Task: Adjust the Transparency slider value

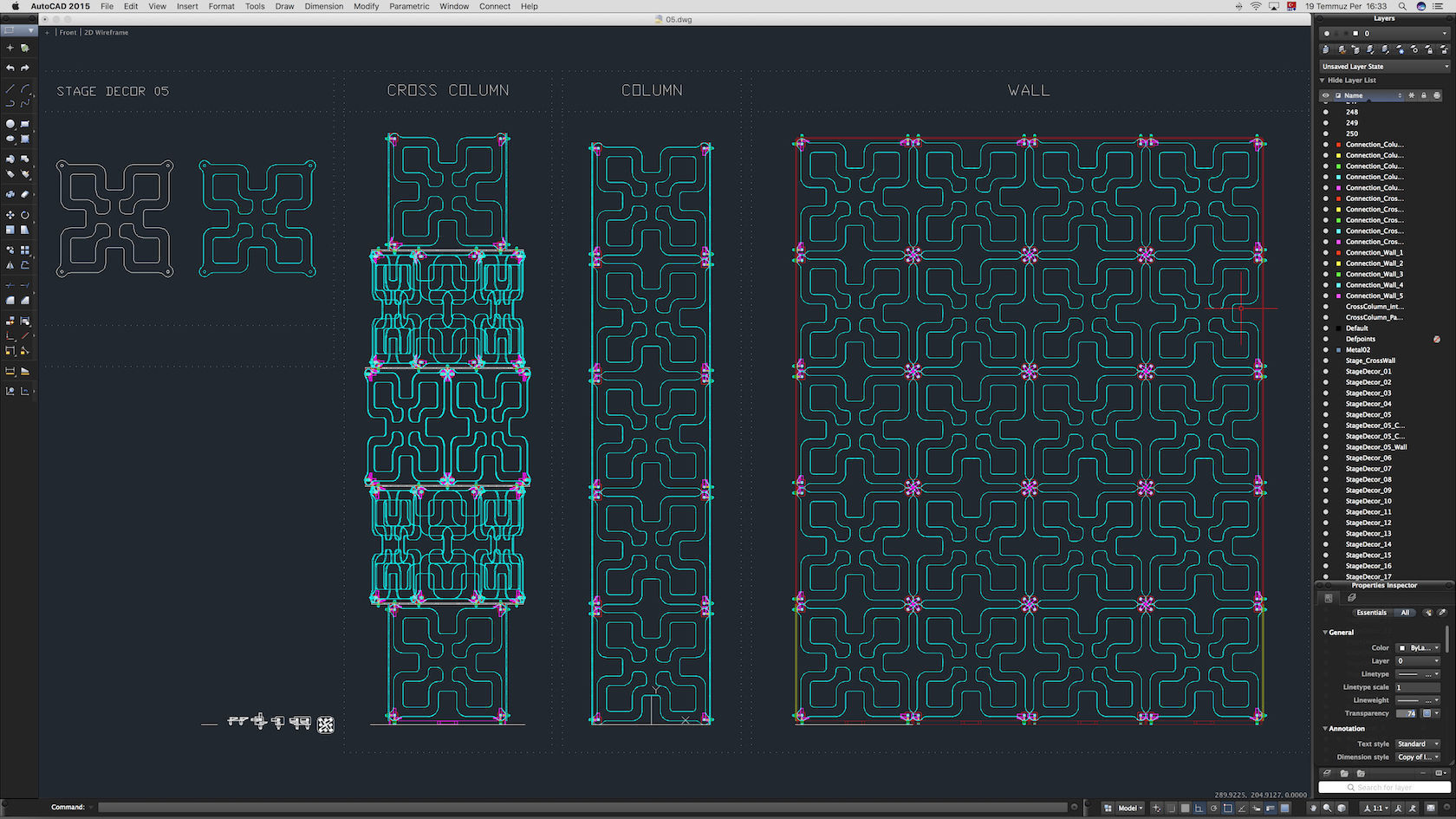Action: coord(1405,713)
